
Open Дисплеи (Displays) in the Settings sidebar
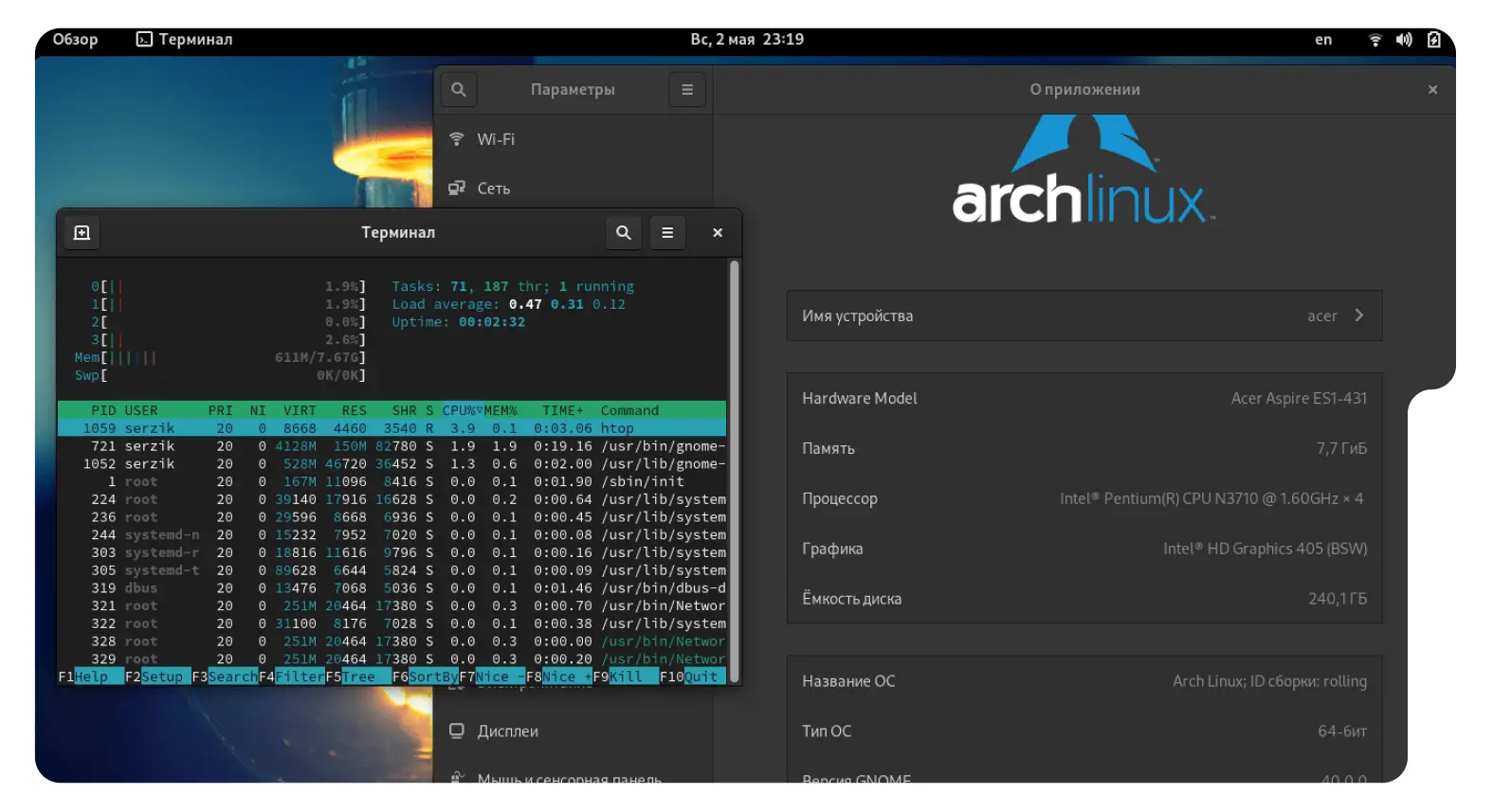click(507, 731)
